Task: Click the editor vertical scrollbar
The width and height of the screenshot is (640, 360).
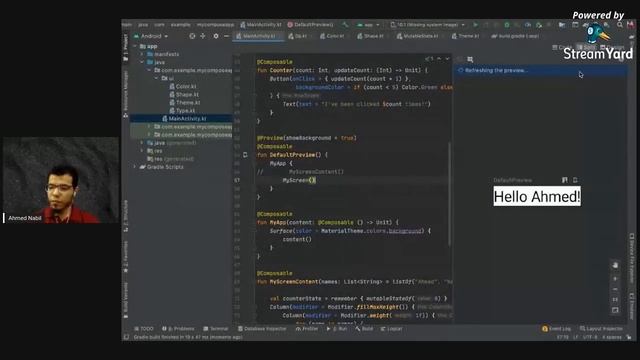Action: click(x=449, y=194)
